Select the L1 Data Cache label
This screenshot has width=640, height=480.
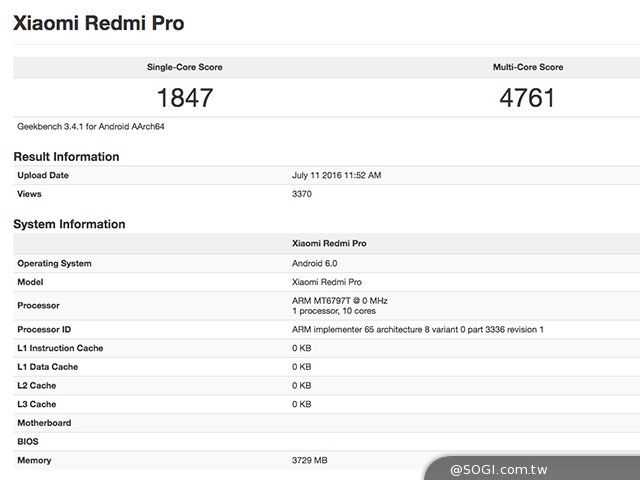point(47,367)
